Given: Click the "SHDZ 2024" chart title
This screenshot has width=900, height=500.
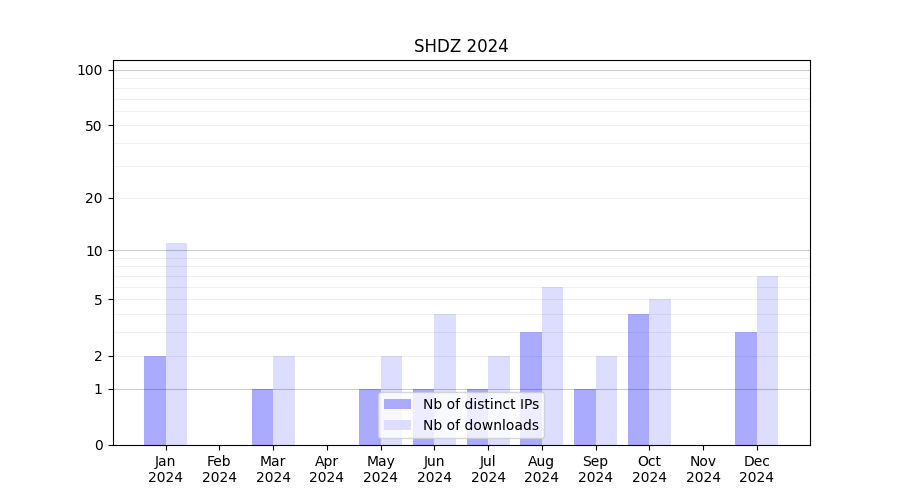Looking at the screenshot, I should click(x=461, y=47).
